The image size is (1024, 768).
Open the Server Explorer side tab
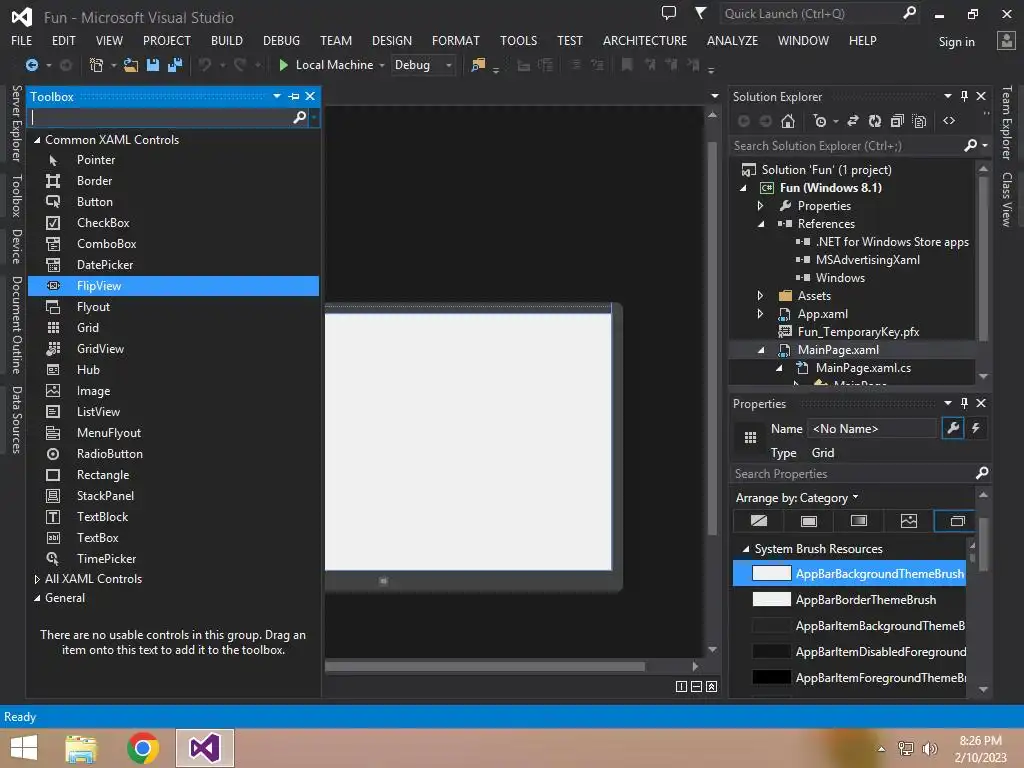16,123
